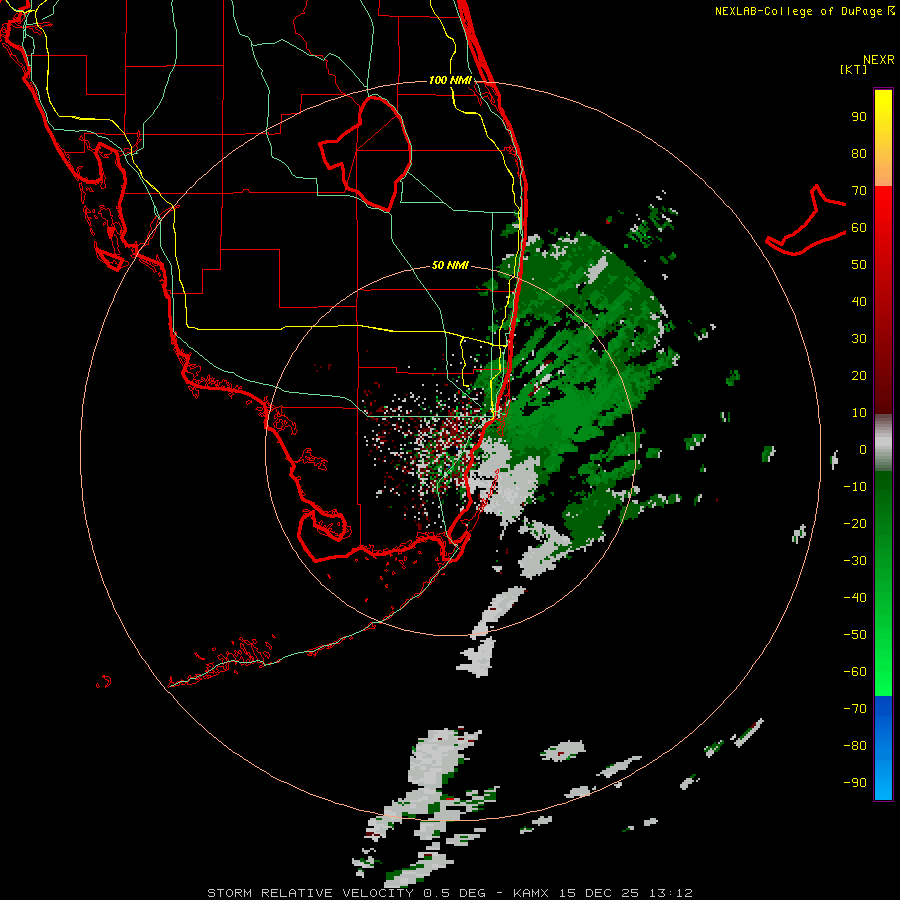This screenshot has width=900, height=900.
Task: Click the 80 value on velocity scale
Action: point(859,153)
